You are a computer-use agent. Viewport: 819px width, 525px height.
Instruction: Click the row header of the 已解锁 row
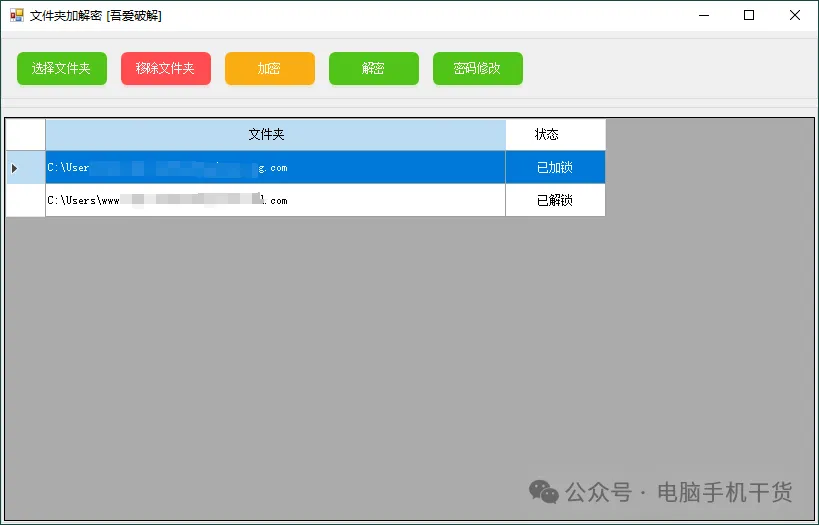[26, 201]
